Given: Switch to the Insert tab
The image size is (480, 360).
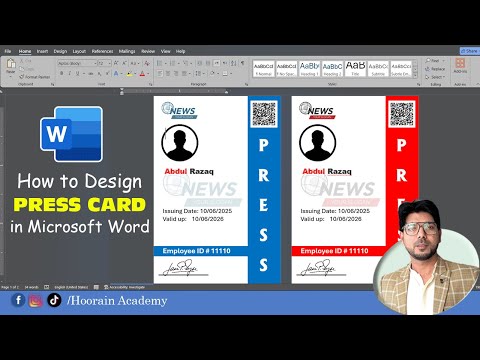Looking at the screenshot, I should click(x=42, y=51).
